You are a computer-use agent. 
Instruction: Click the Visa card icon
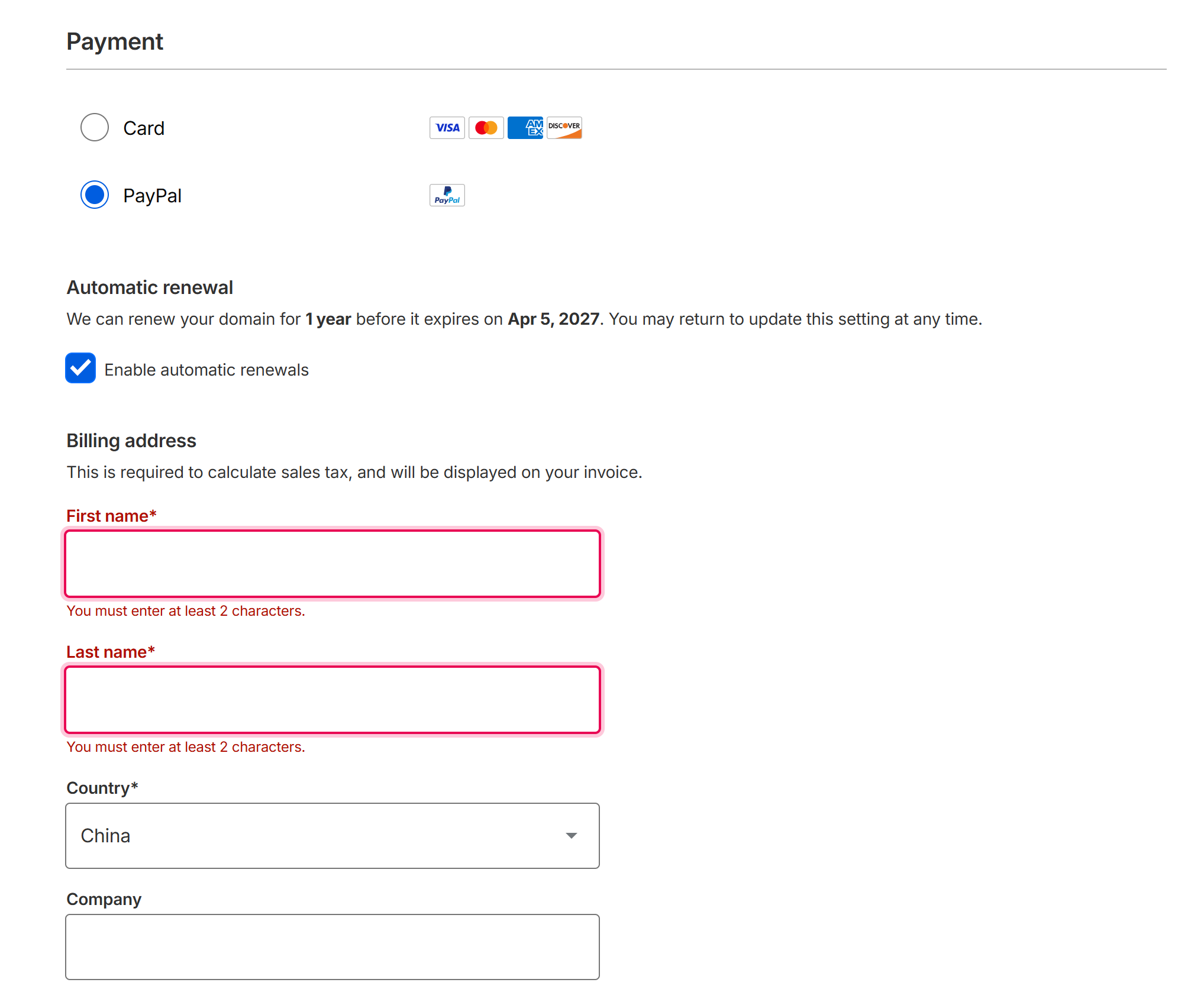click(447, 128)
